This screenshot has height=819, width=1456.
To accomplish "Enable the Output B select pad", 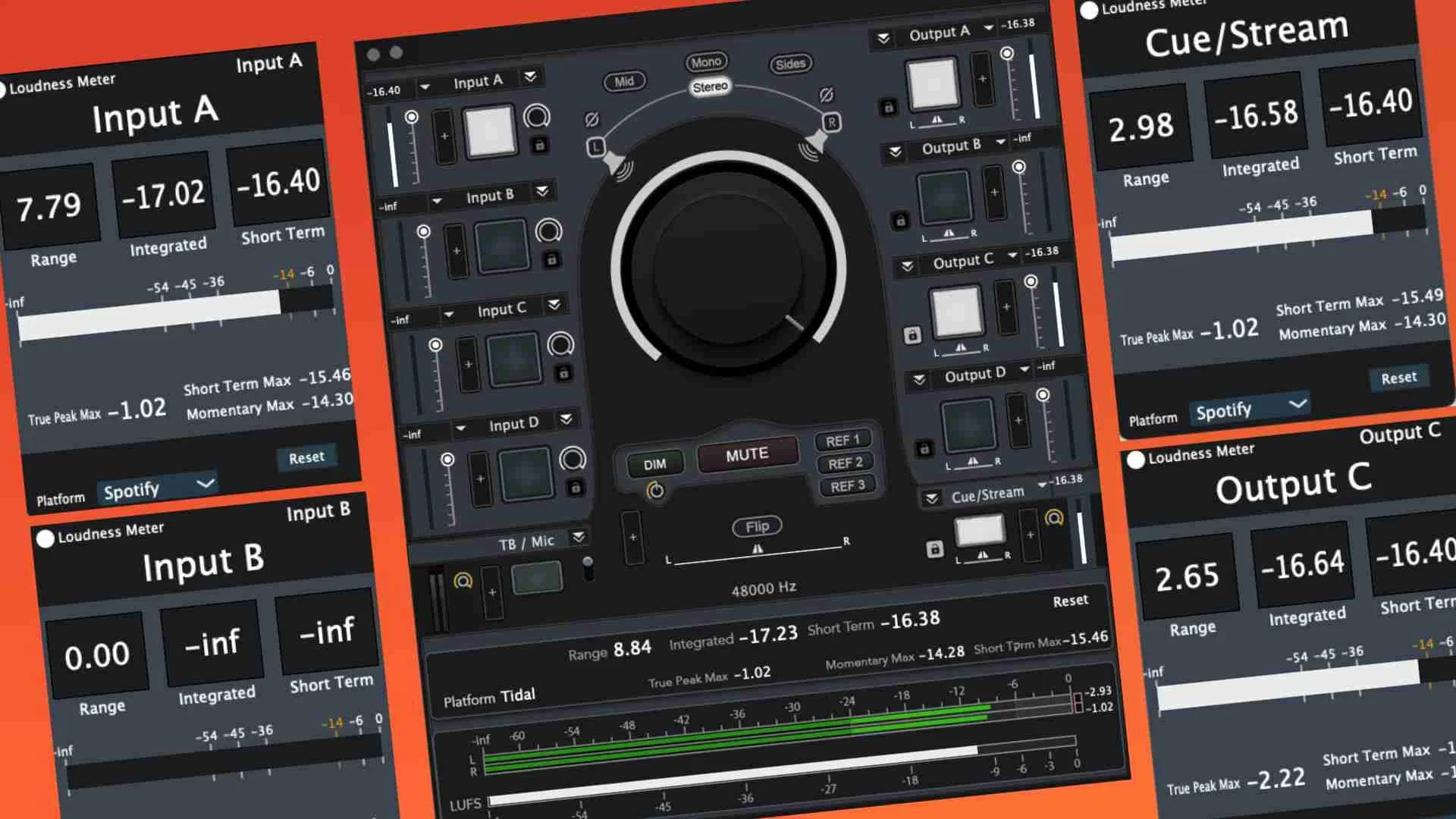I will point(944,198).
